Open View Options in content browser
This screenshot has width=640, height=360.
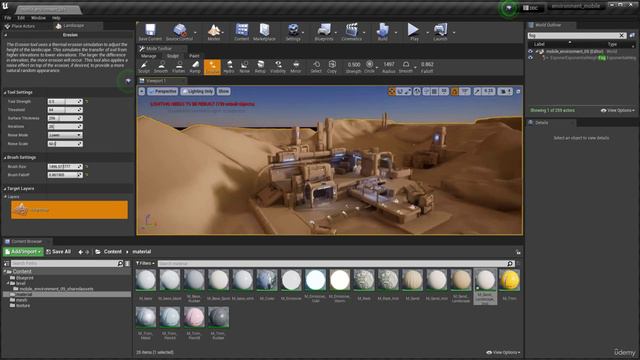click(x=503, y=352)
